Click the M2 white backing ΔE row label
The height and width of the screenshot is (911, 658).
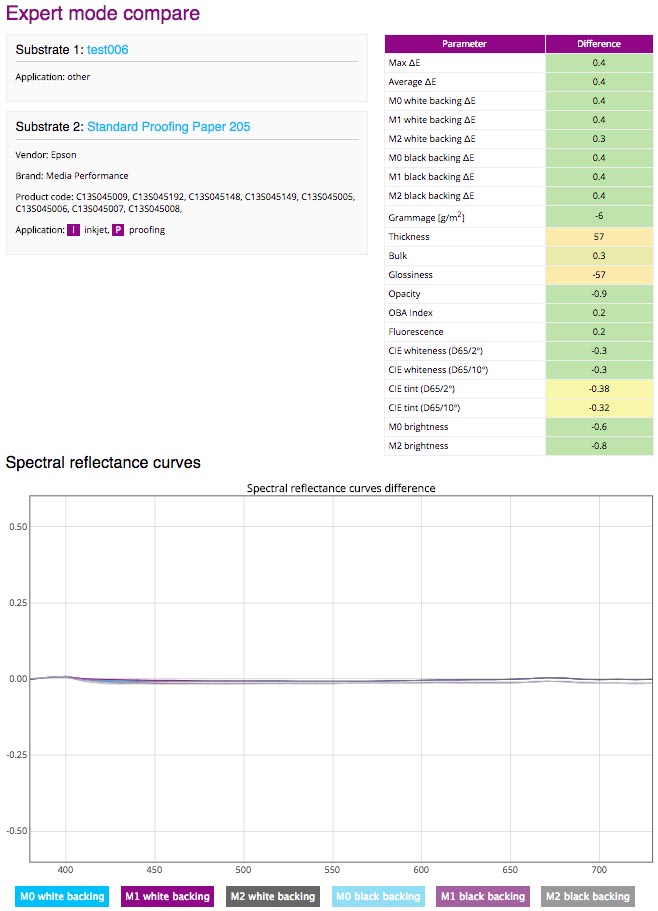[432, 139]
